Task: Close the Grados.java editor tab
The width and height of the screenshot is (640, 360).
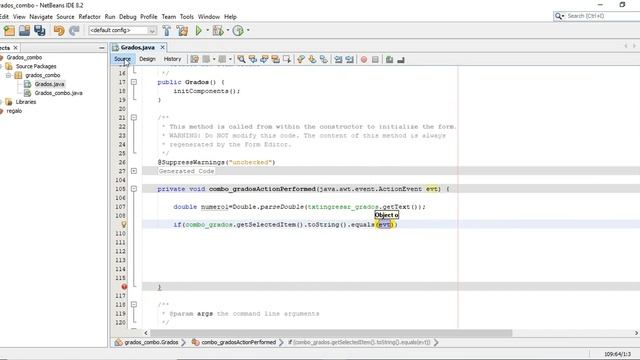Action: (x=162, y=48)
